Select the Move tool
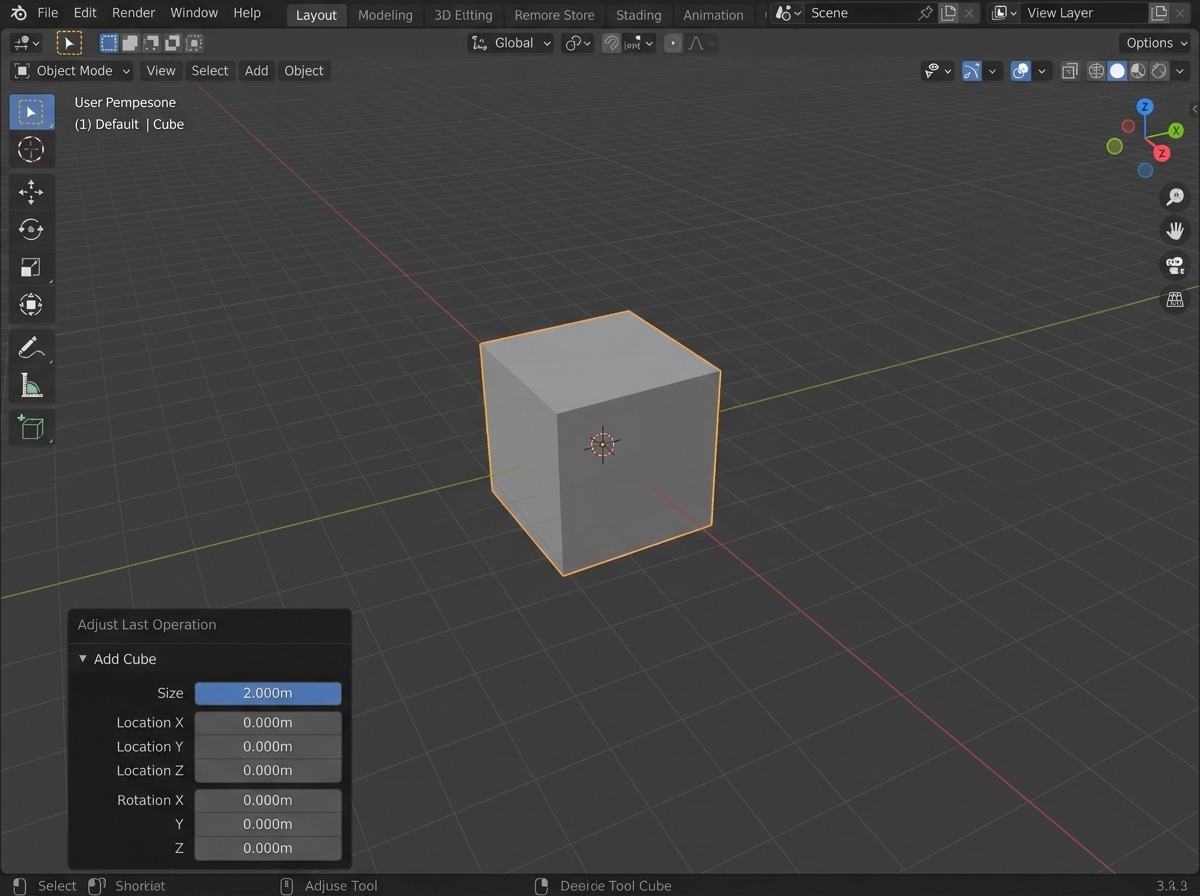This screenshot has height=896, width=1200. coord(32,191)
